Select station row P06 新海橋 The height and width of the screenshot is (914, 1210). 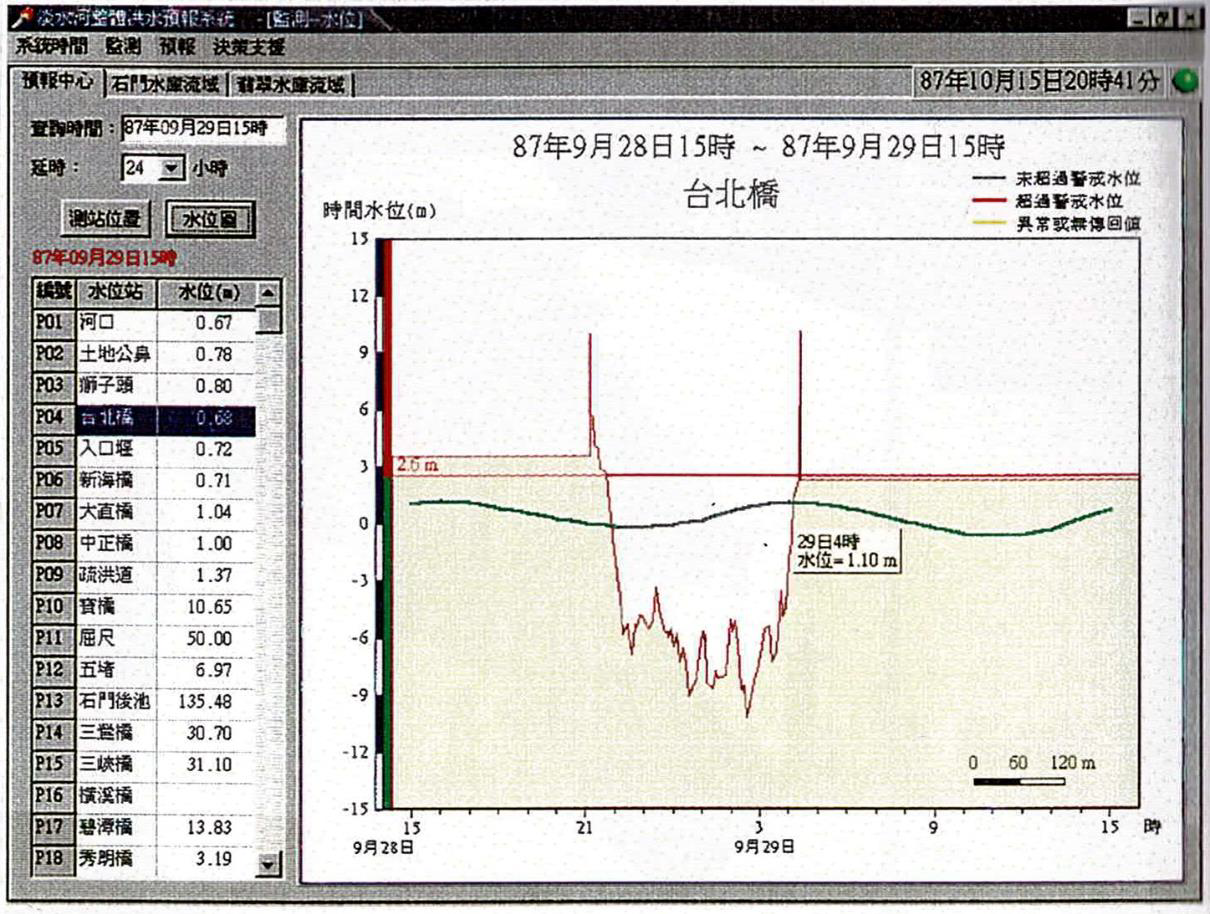[143, 481]
